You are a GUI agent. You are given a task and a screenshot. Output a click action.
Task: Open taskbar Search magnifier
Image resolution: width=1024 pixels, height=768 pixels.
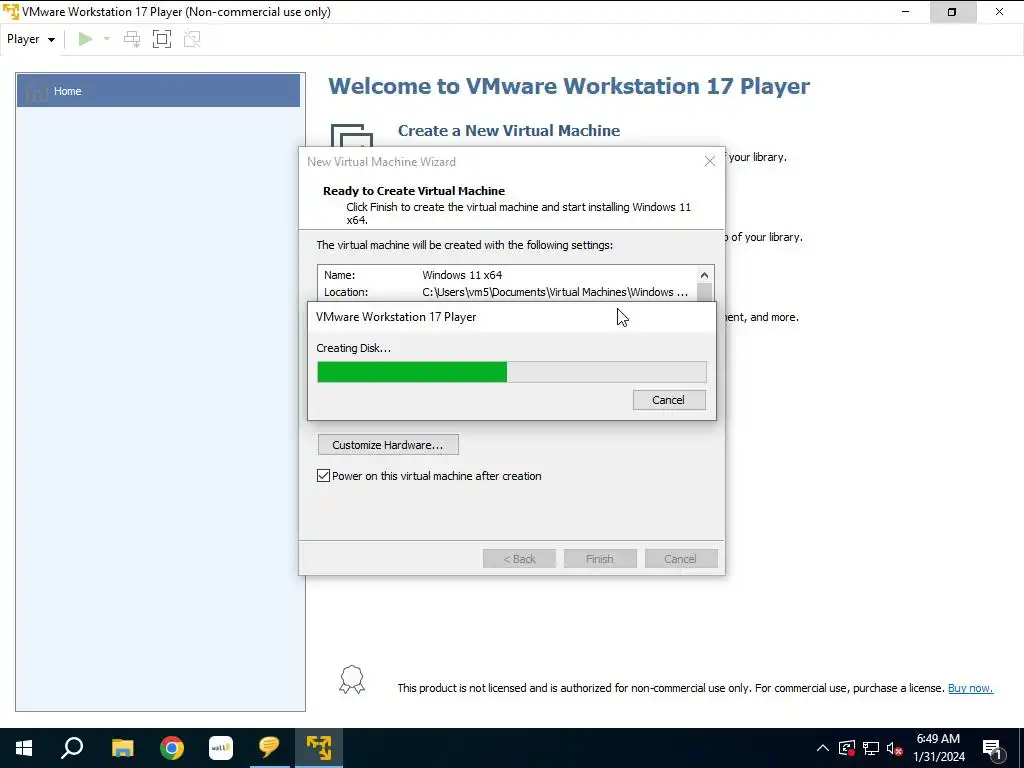tap(72, 748)
